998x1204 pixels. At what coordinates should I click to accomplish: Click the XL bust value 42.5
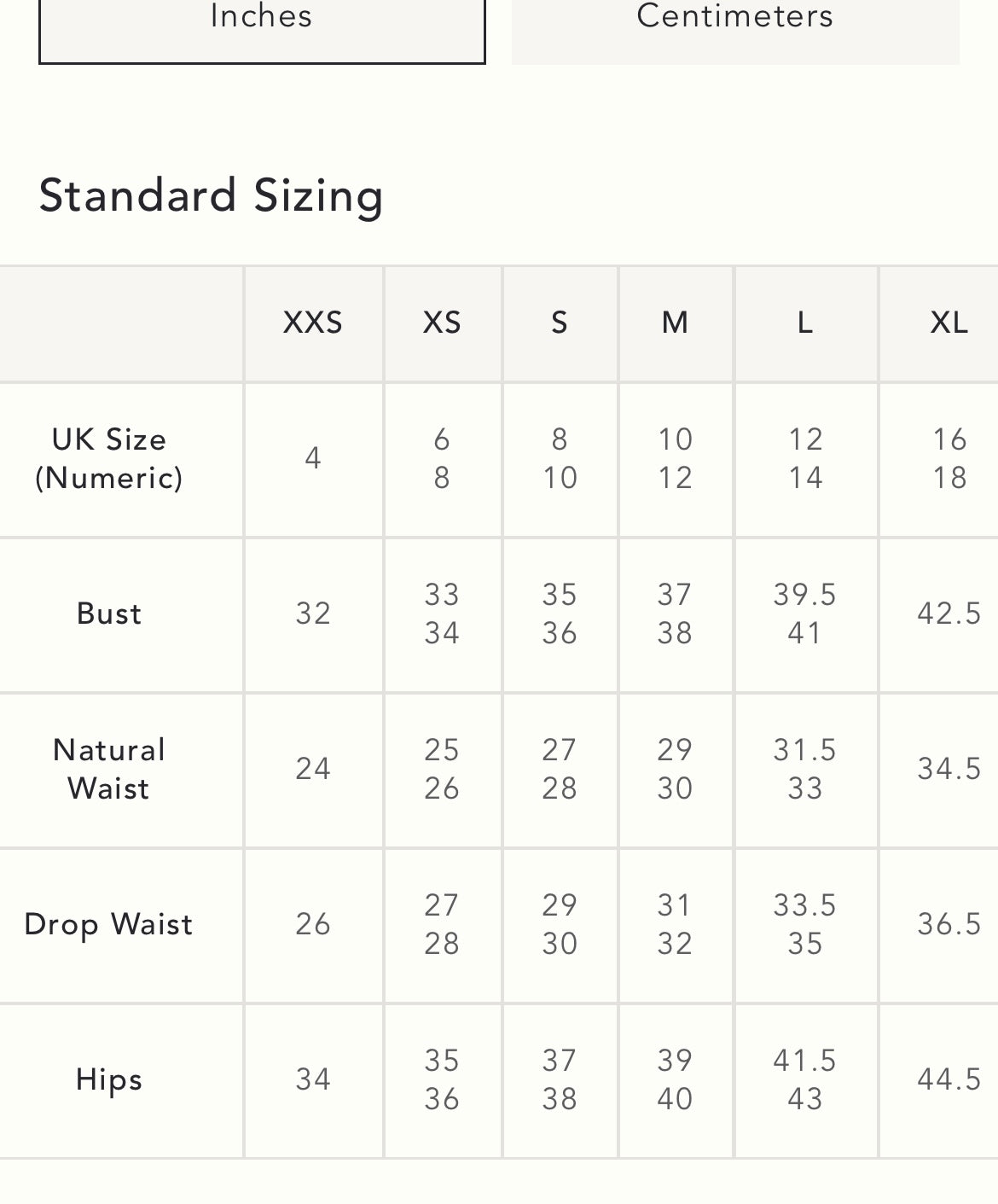(949, 614)
